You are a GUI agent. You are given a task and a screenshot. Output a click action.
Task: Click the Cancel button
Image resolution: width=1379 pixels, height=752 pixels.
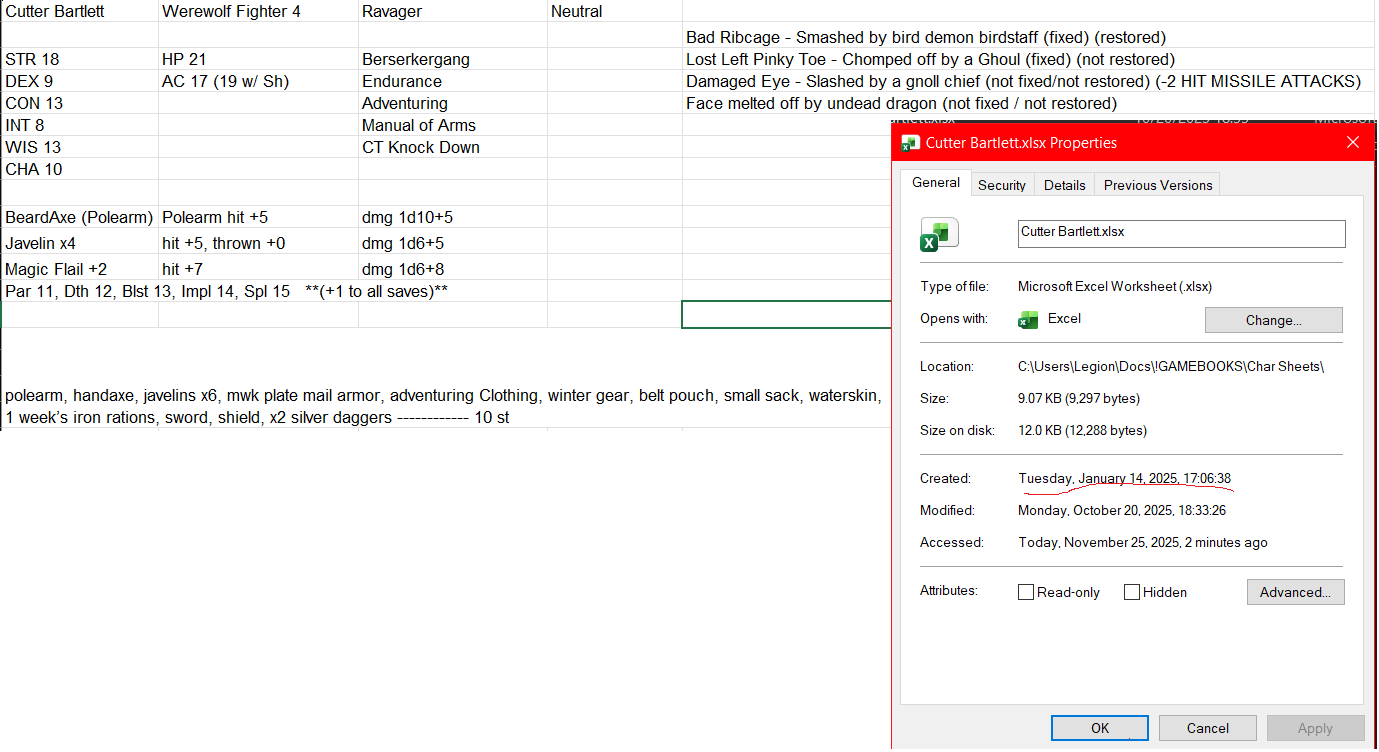click(x=1208, y=728)
